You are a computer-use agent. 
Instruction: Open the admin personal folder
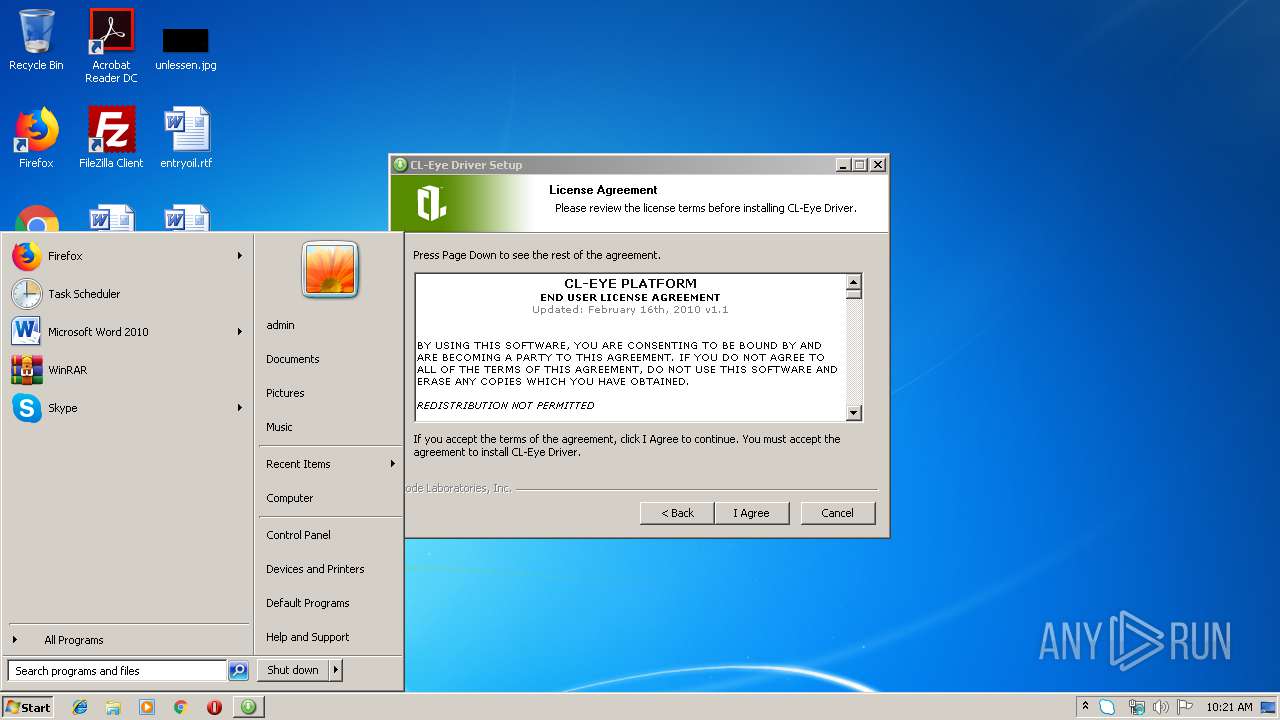[x=280, y=325]
